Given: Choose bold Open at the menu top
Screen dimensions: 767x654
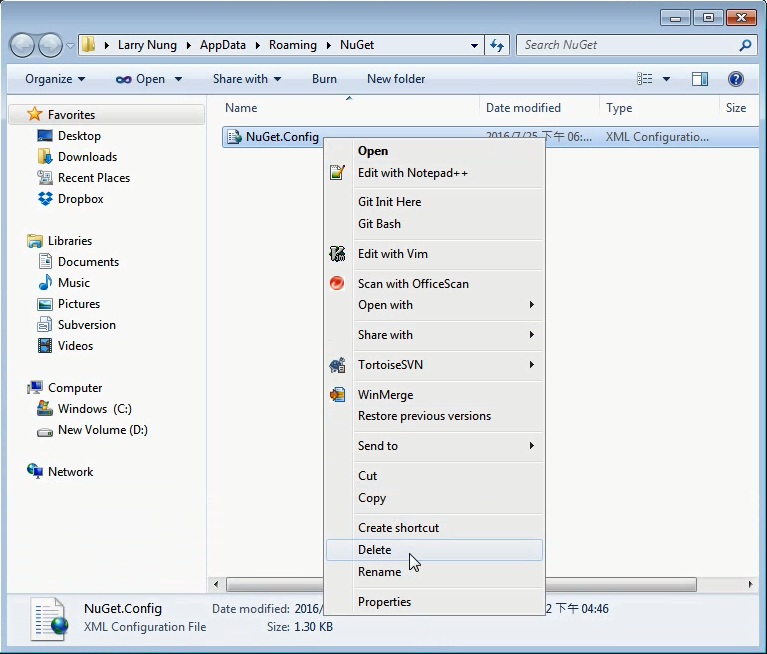Looking at the screenshot, I should pyautogui.click(x=434, y=151).
